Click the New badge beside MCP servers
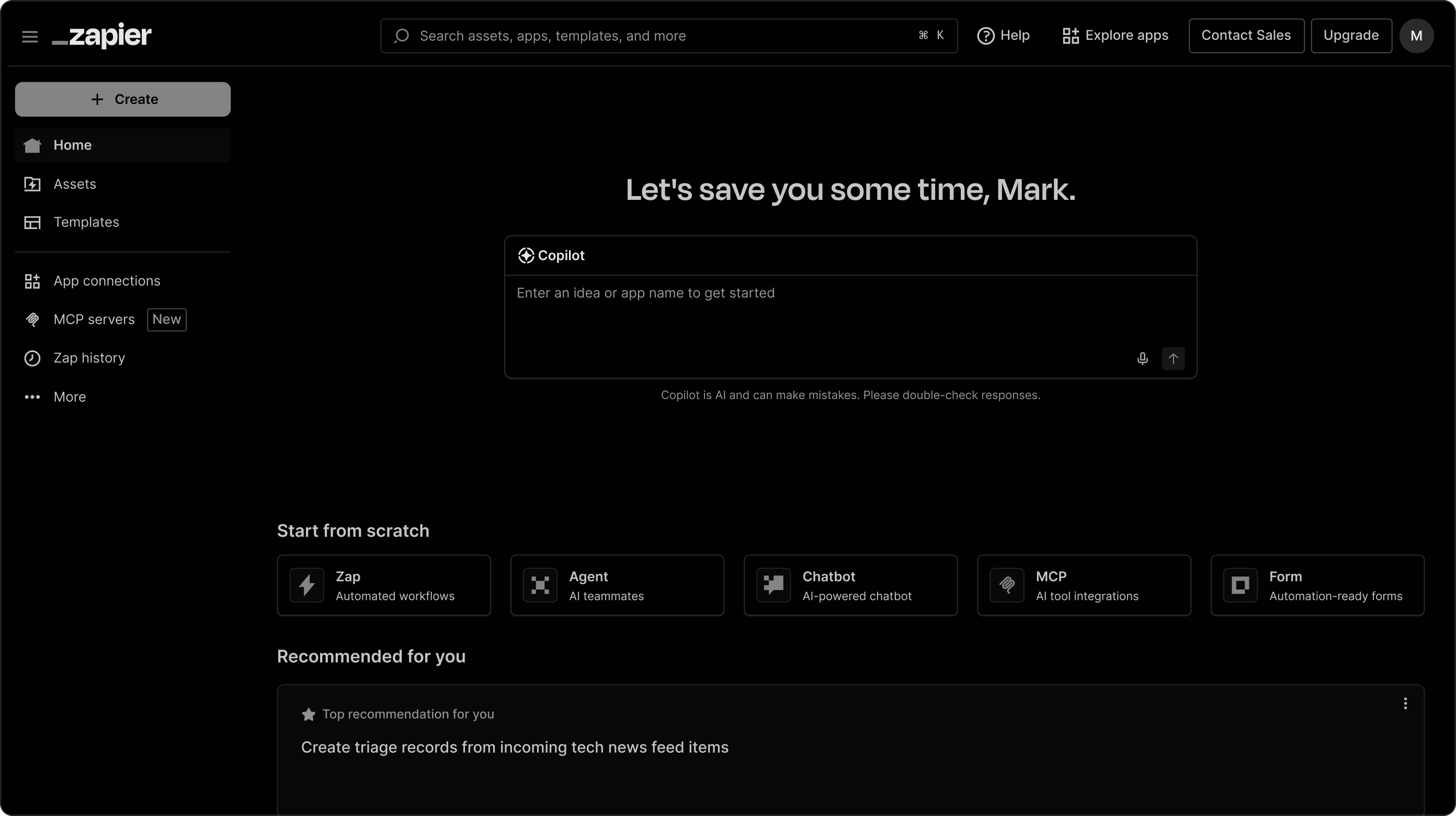This screenshot has width=1456, height=816. click(167, 320)
